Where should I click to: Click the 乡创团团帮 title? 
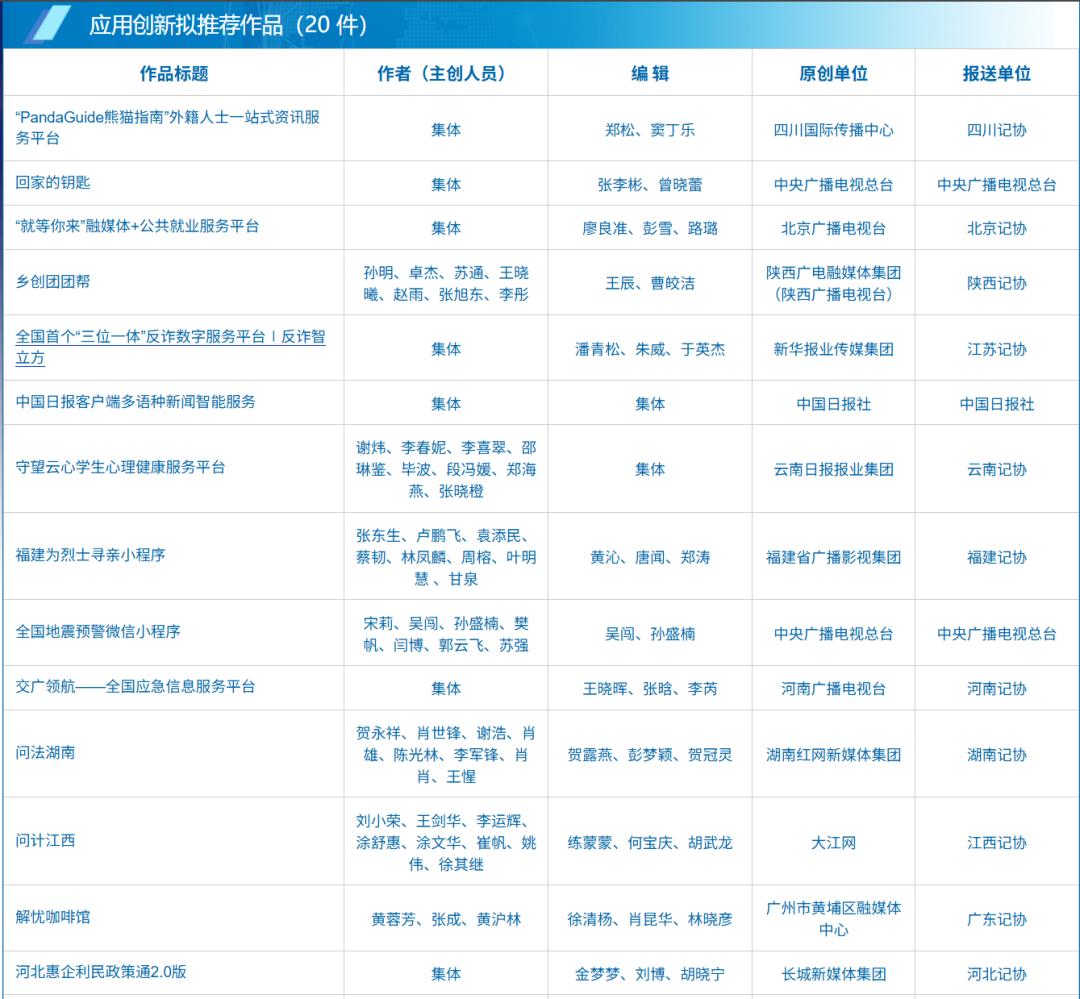tap(53, 281)
